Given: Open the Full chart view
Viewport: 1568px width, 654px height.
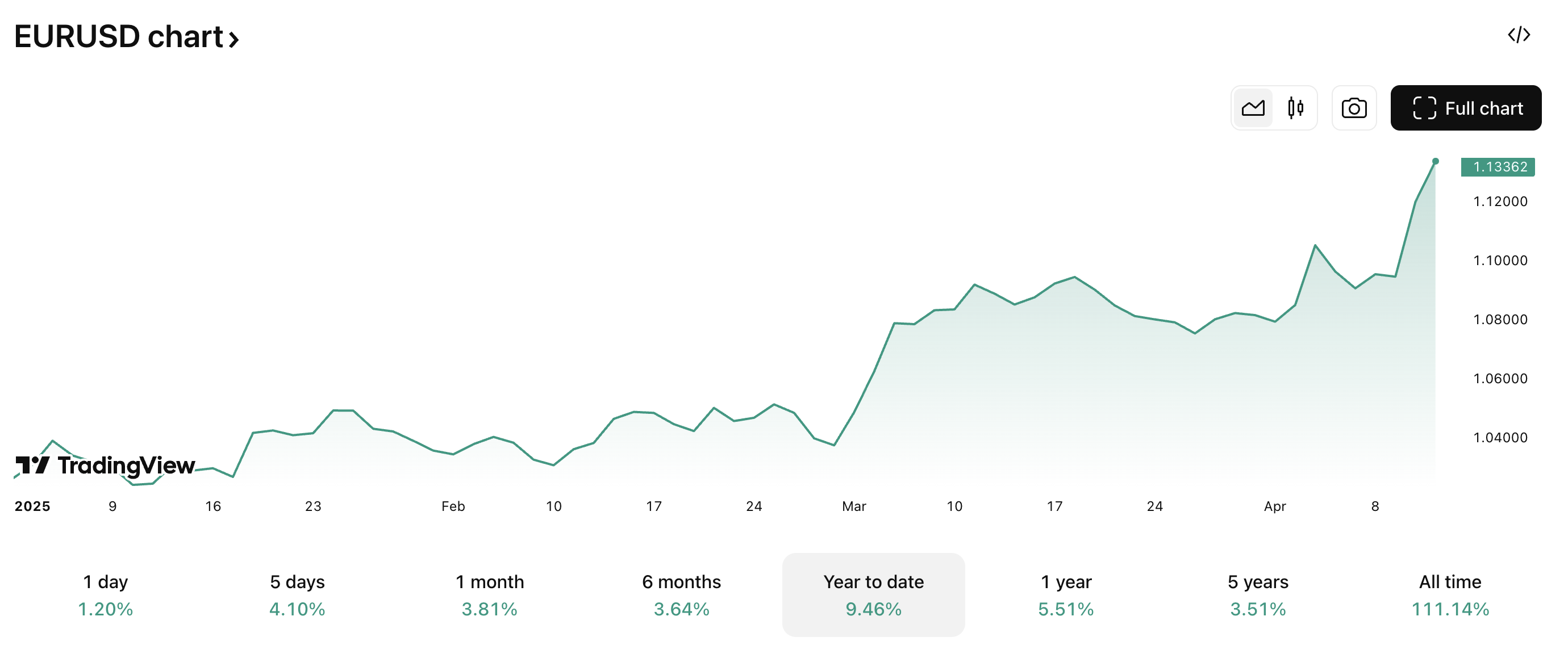Looking at the screenshot, I should click(x=1466, y=108).
